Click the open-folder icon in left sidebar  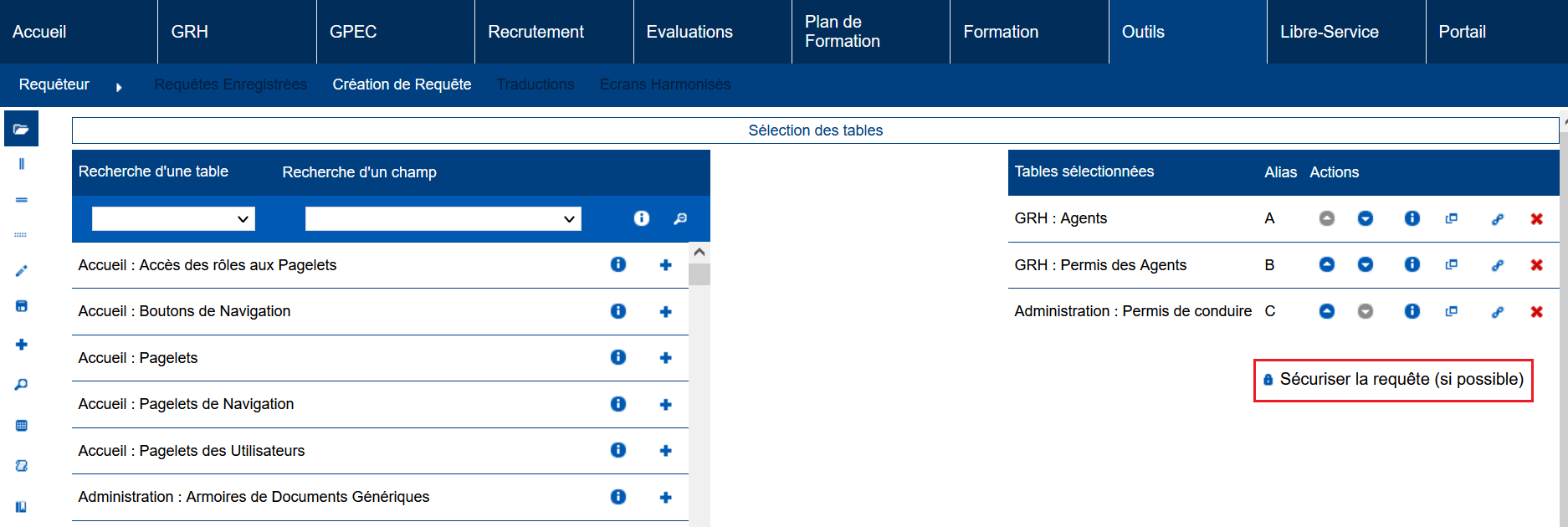tap(22, 129)
